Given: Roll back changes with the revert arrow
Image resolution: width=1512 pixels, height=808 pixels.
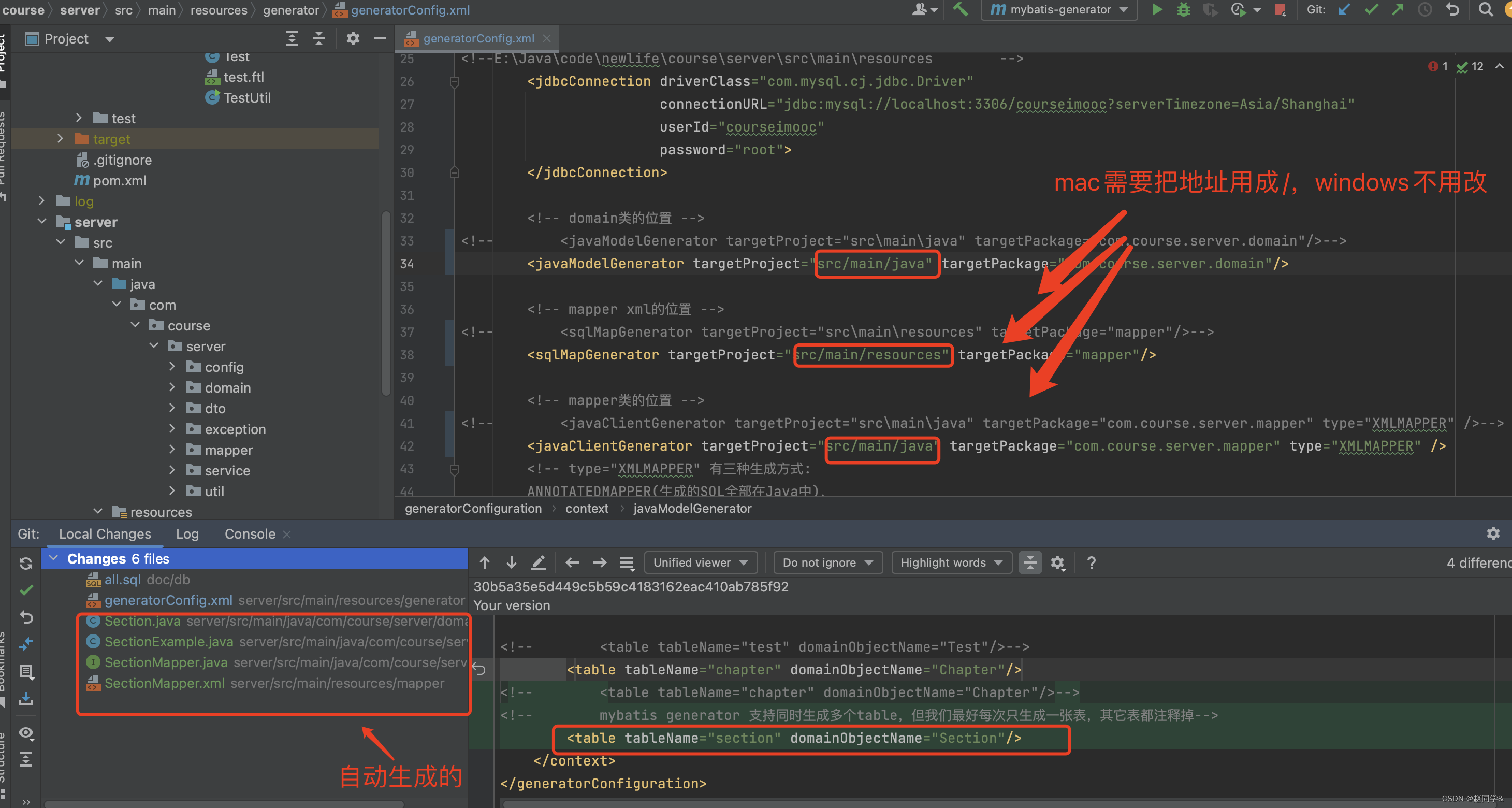Looking at the screenshot, I should tap(26, 617).
